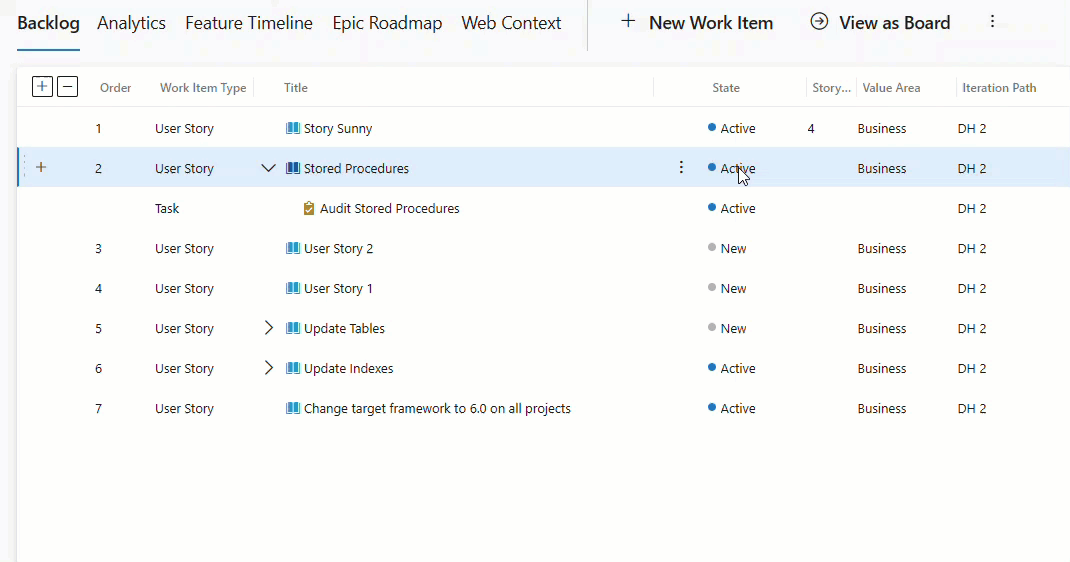1070x562 pixels.
Task: Click New Work Item button
Action: 697,23
